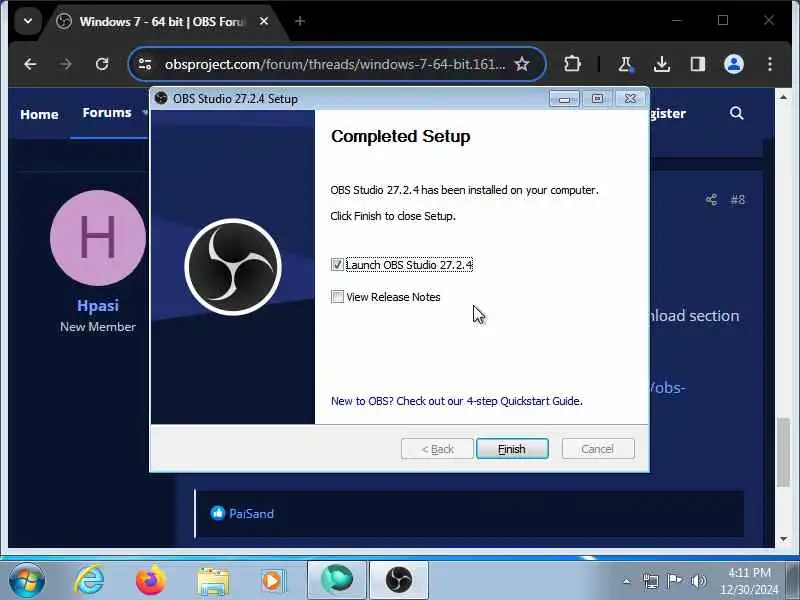Open the network tray icon

point(651,581)
